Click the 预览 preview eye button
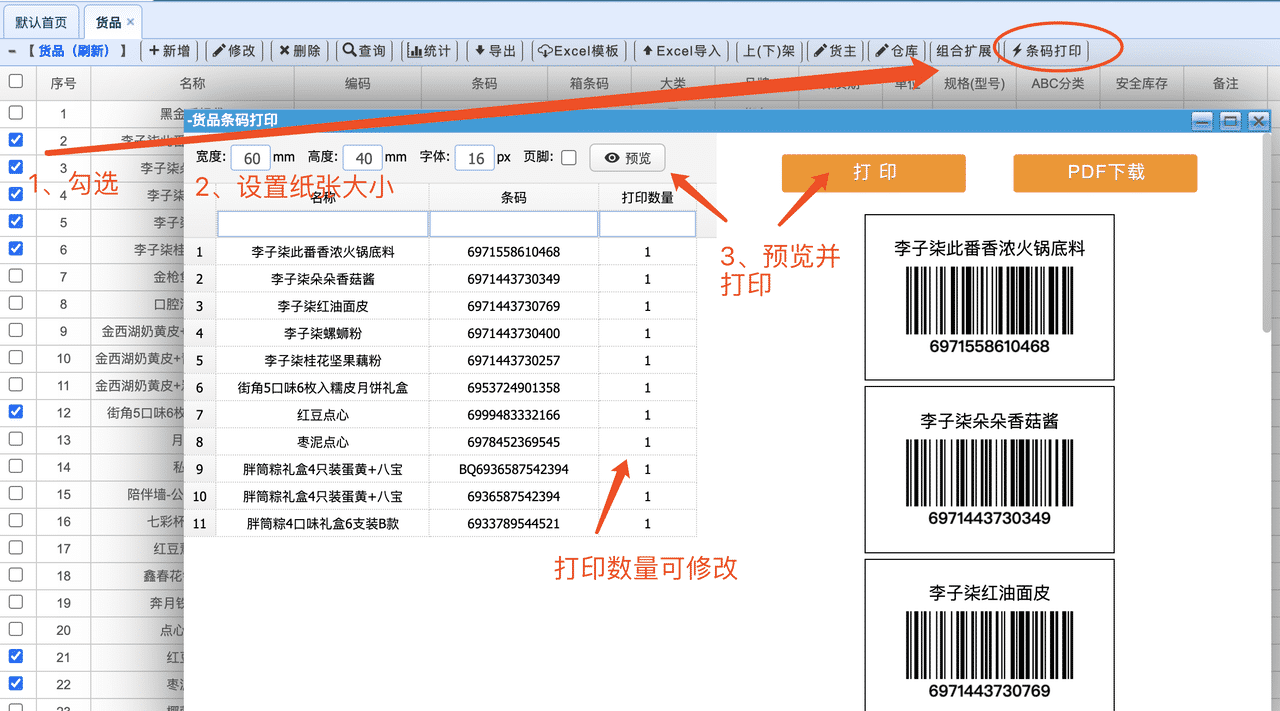 [x=628, y=158]
